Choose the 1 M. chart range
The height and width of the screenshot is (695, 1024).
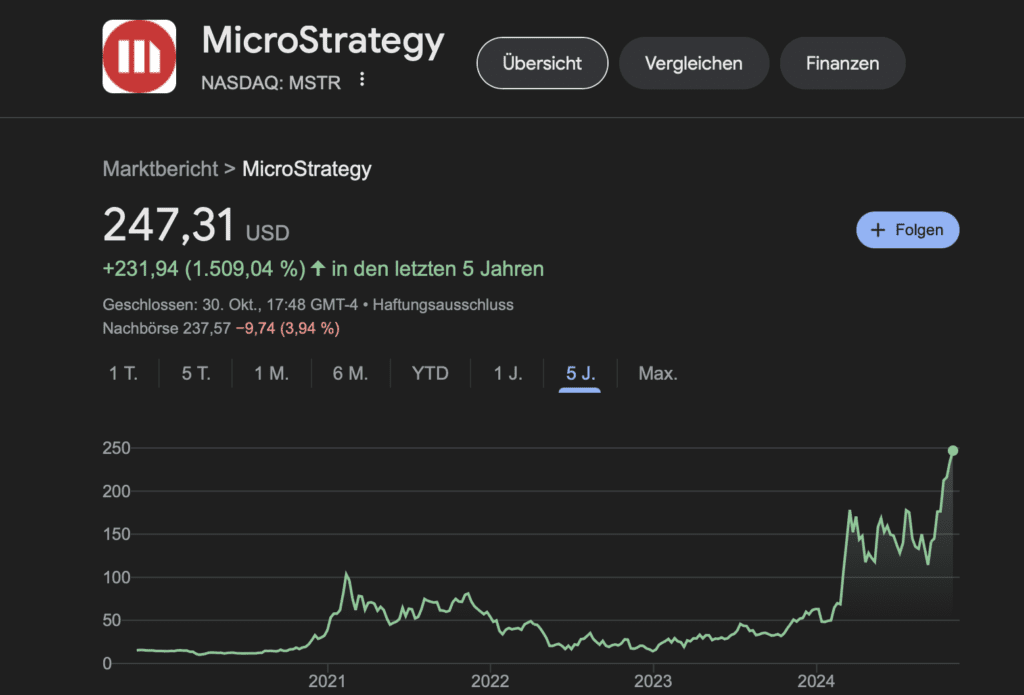[271, 373]
